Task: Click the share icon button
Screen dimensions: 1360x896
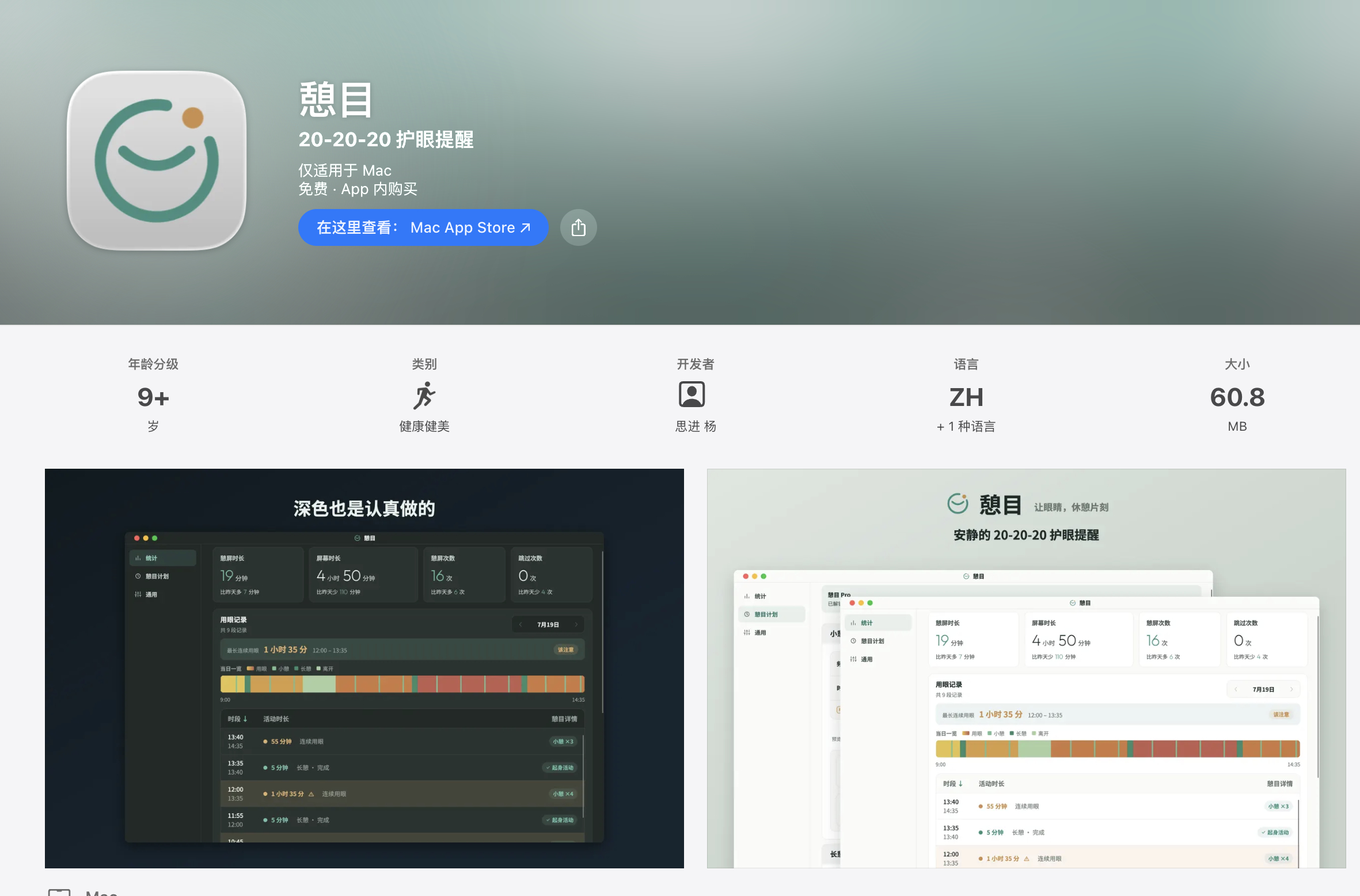Action: 579,227
